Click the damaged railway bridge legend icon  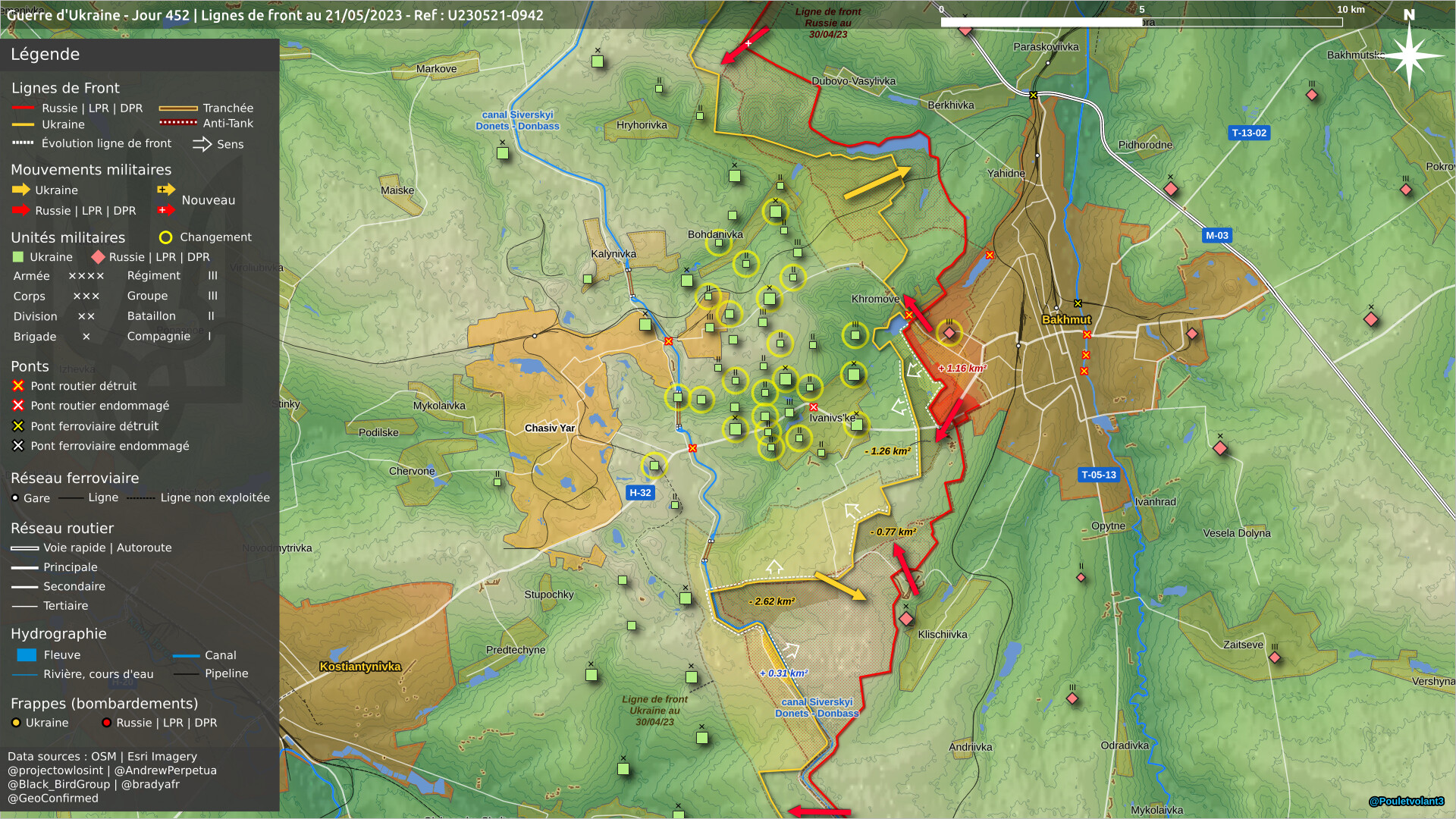tap(18, 446)
